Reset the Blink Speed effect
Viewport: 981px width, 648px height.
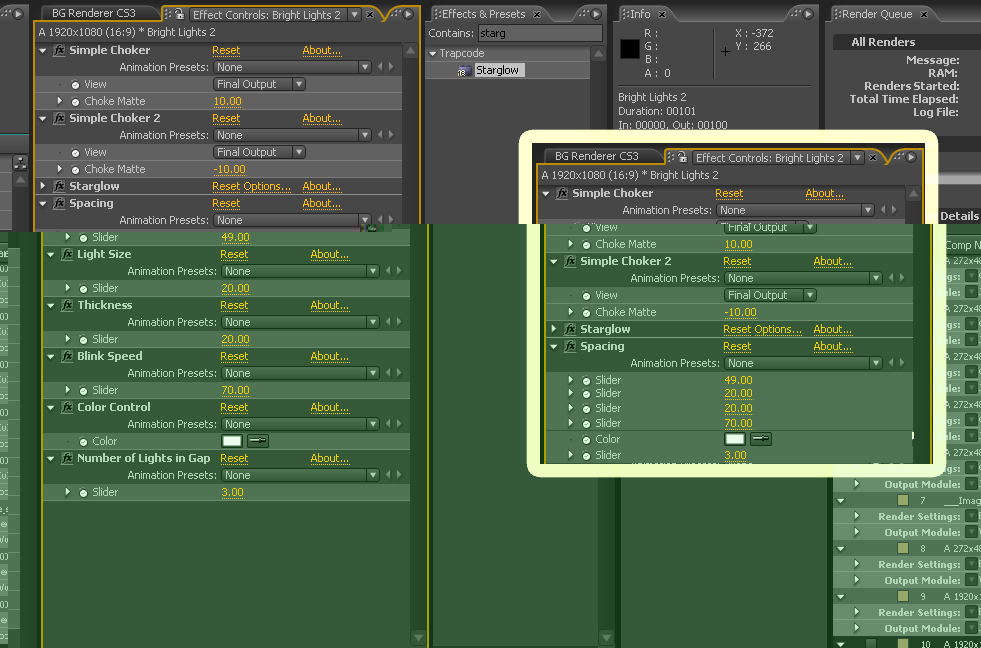point(234,357)
